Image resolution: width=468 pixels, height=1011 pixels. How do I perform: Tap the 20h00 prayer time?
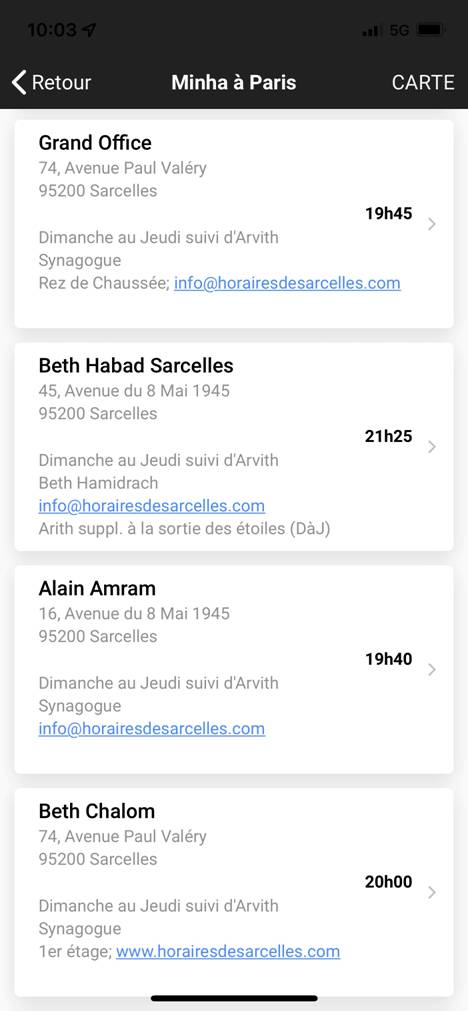coord(389,881)
